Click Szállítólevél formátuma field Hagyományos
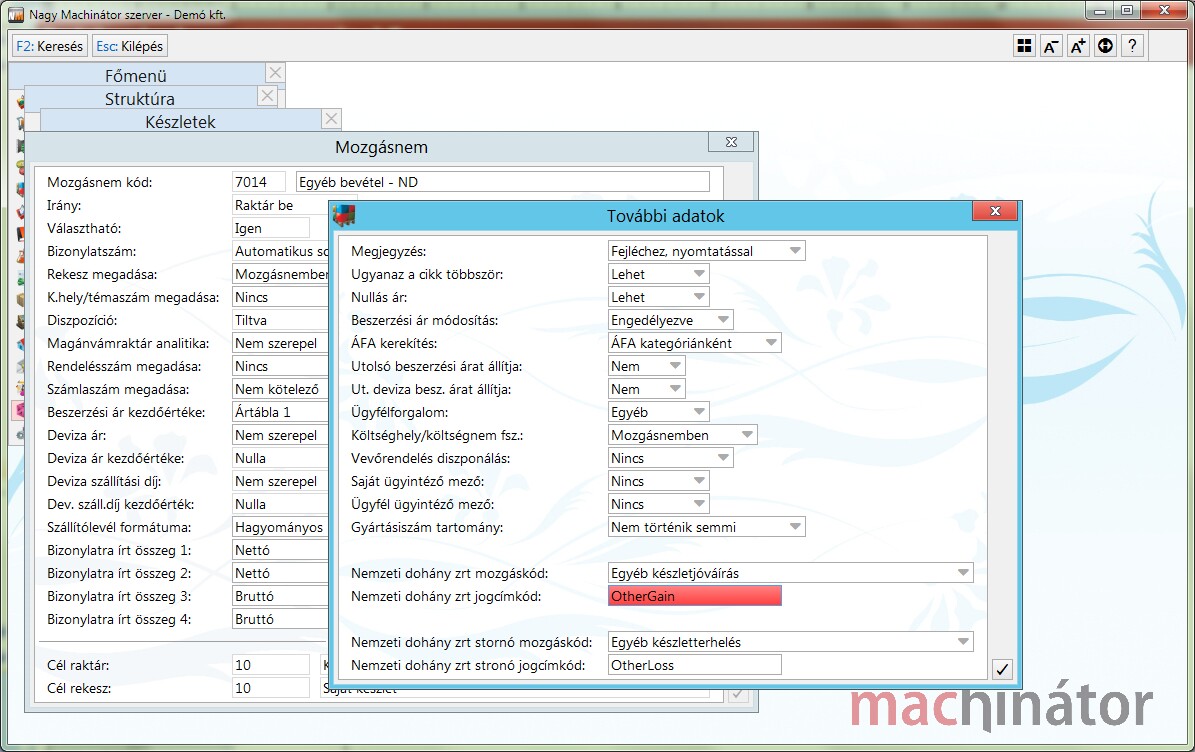 coord(280,527)
